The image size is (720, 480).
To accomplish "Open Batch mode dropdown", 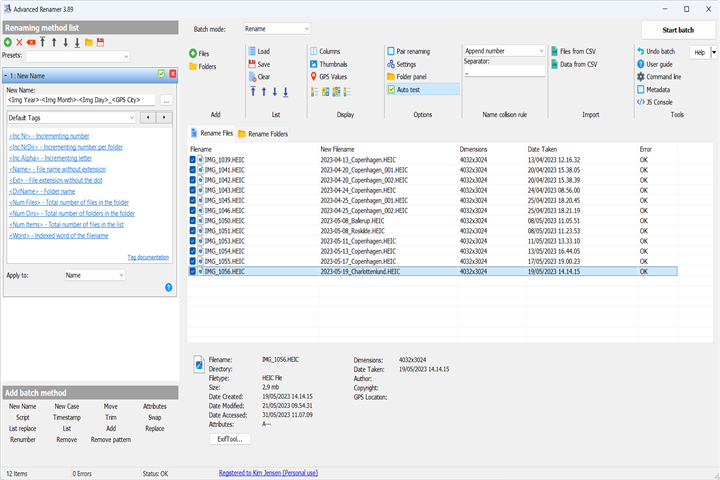I will tap(277, 29).
